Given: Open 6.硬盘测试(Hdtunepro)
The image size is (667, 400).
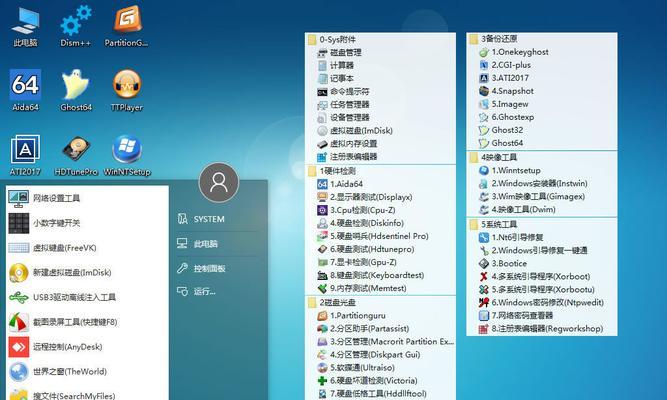Looking at the screenshot, I should [x=380, y=249].
